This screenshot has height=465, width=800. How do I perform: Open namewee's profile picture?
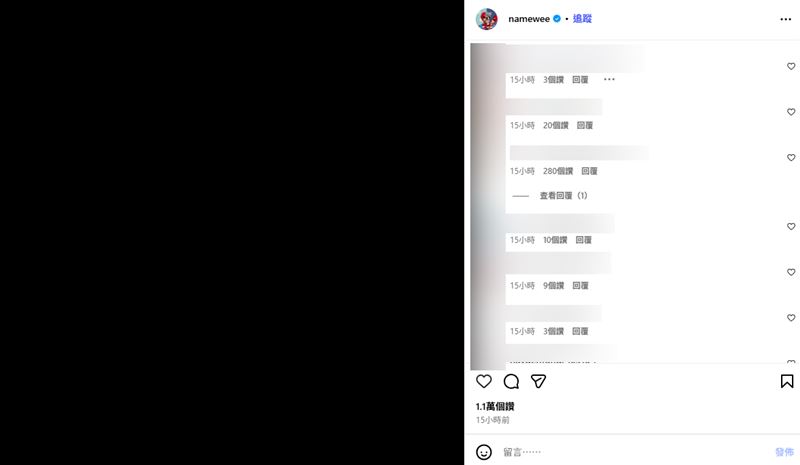pyautogui.click(x=487, y=19)
